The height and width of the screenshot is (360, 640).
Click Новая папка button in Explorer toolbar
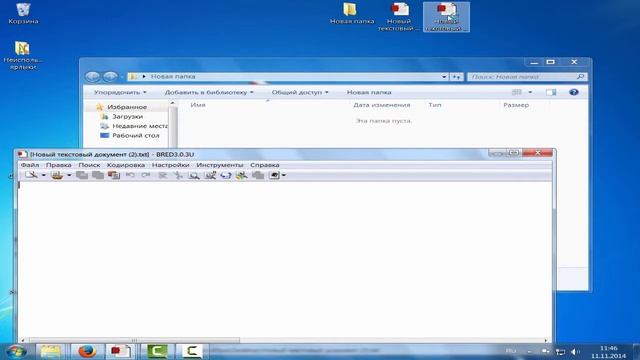click(x=369, y=92)
